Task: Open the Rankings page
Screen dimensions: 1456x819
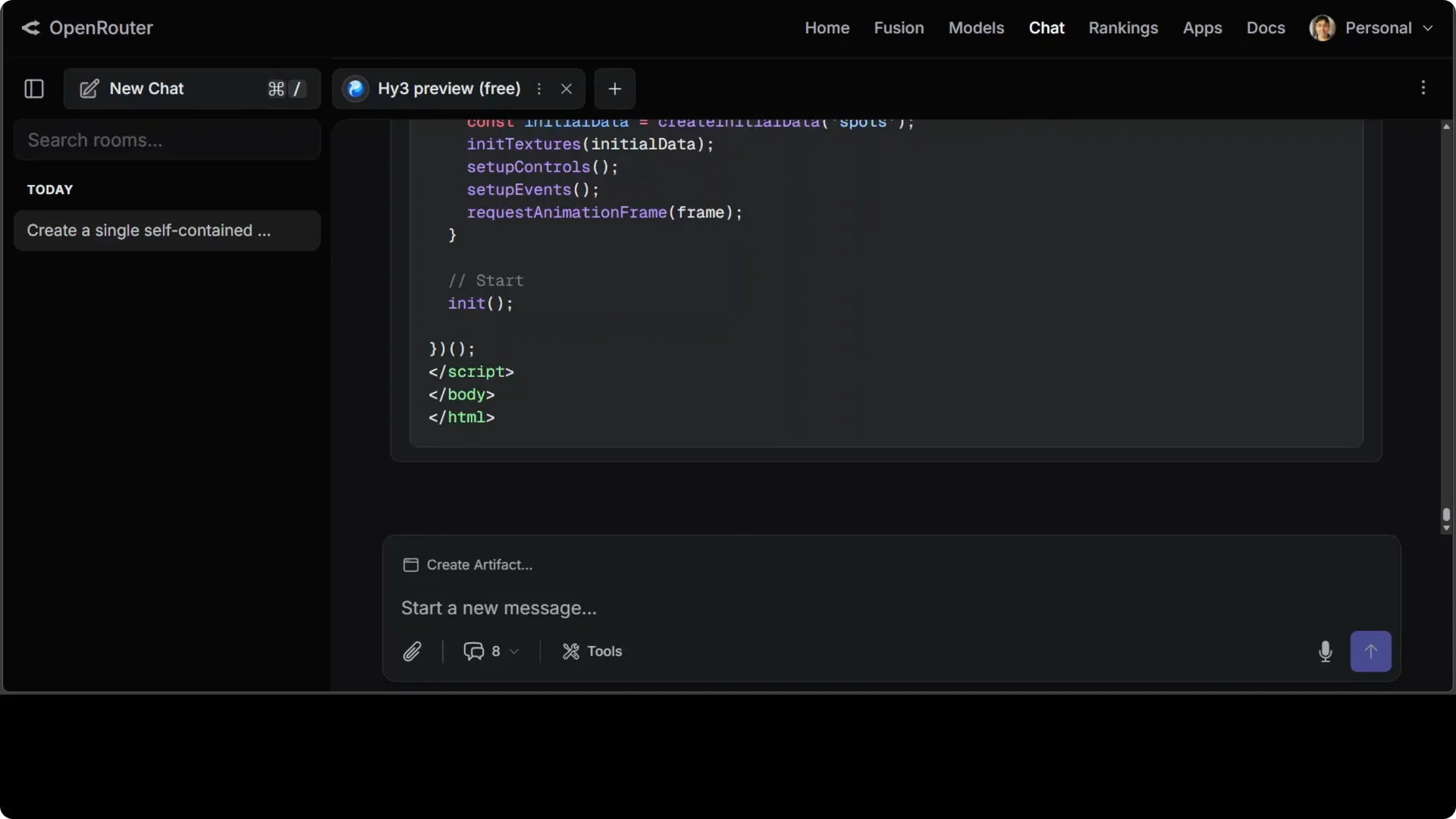Action: click(1123, 28)
